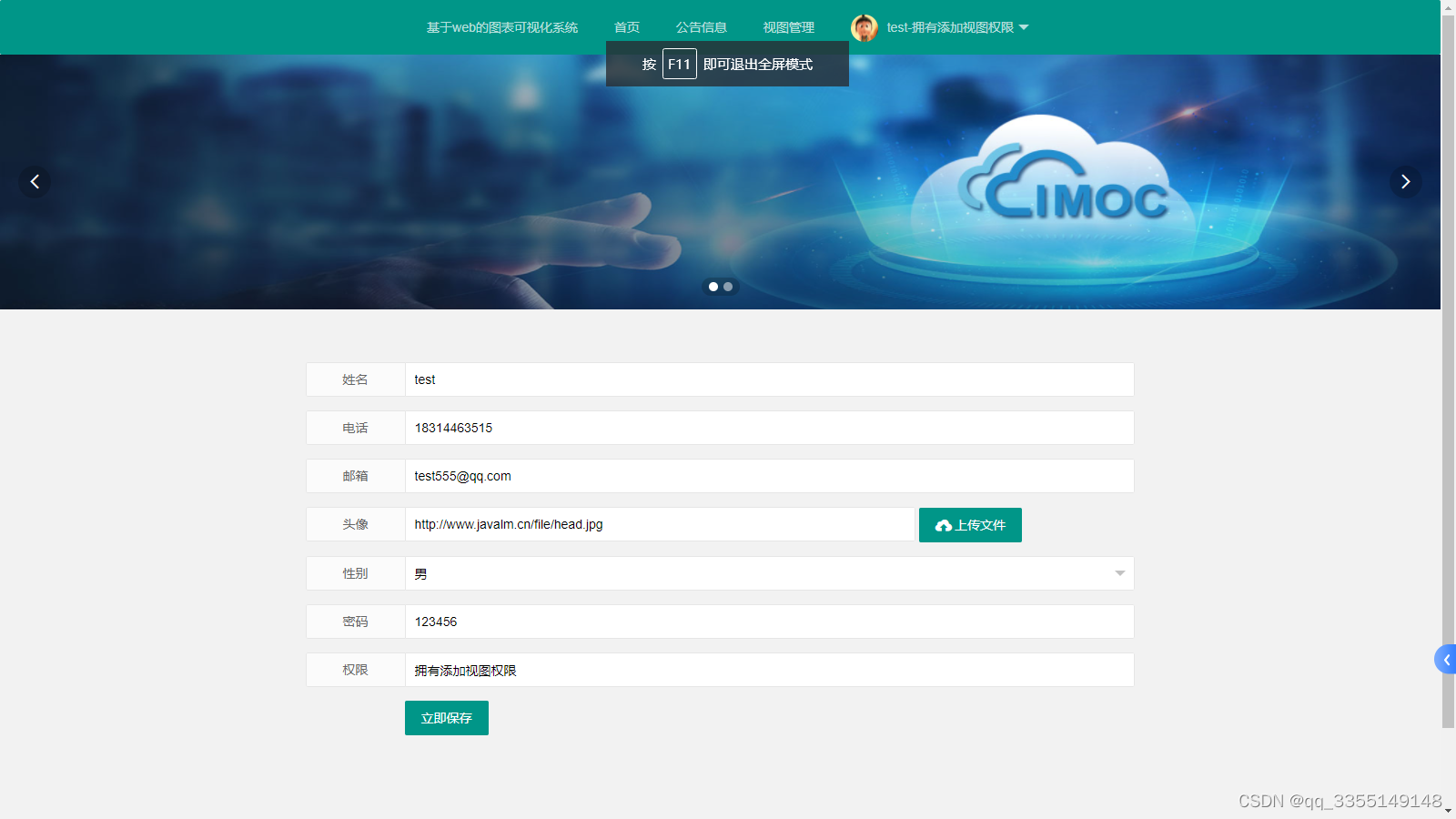
Task: Go to next carousel banner slide
Action: (1405, 182)
